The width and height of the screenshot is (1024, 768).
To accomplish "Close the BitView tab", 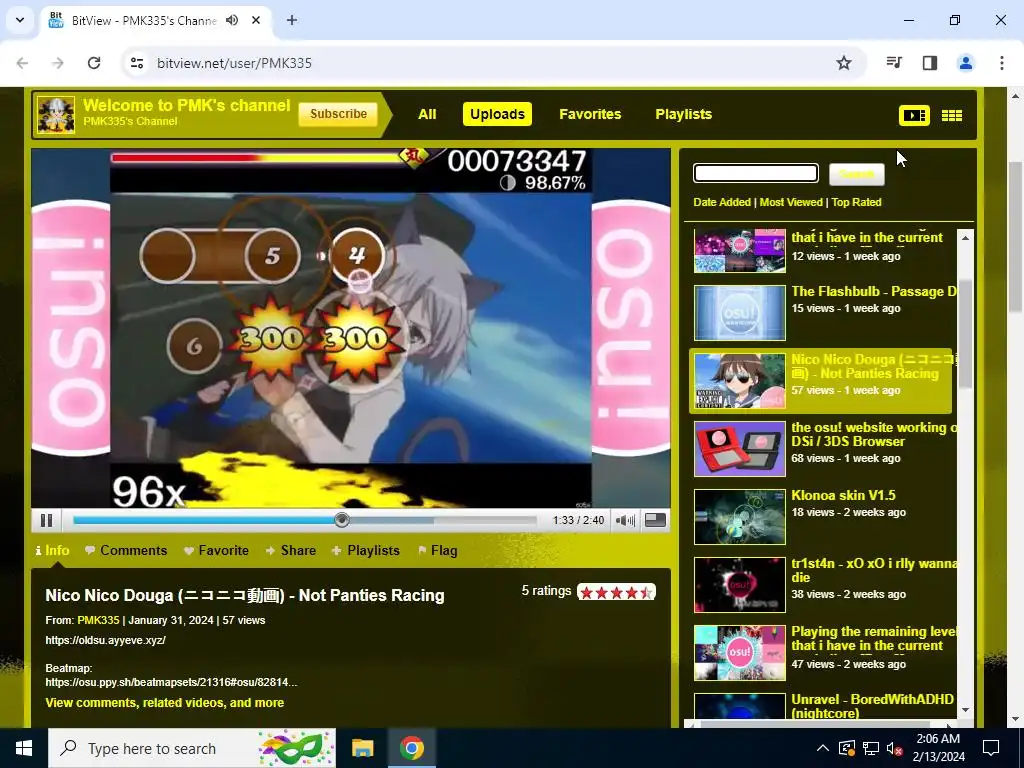I will click(256, 20).
